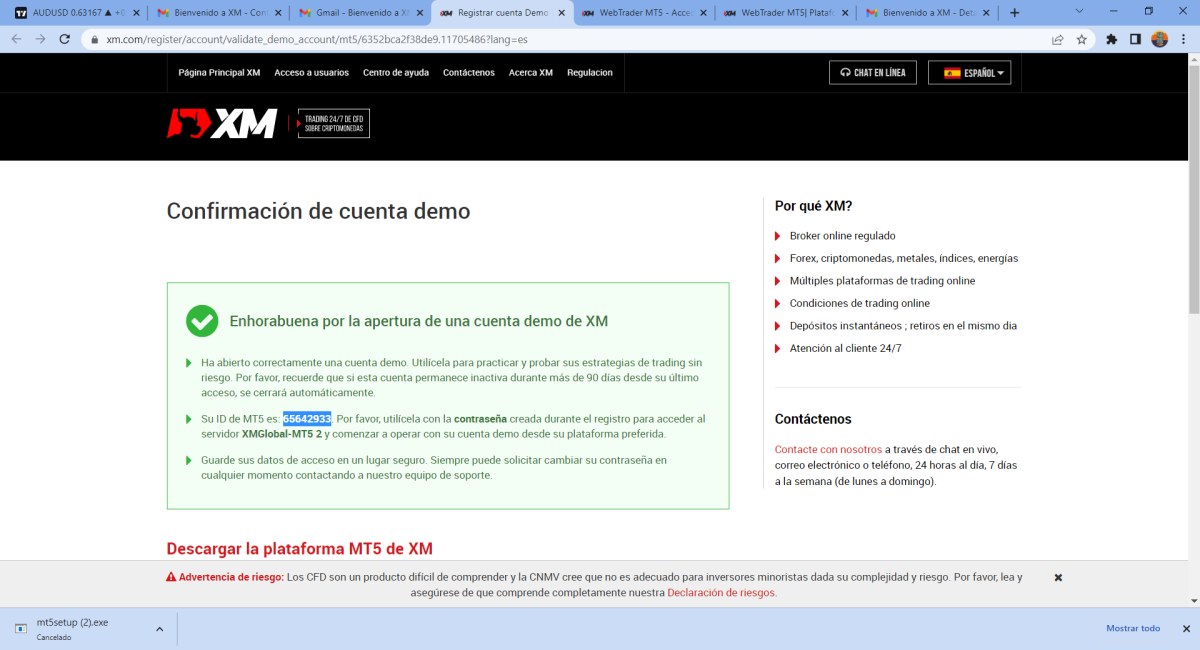The width and height of the screenshot is (1200, 650).
Task: Click Confirmación de cuenta demo heading
Action: click(318, 211)
